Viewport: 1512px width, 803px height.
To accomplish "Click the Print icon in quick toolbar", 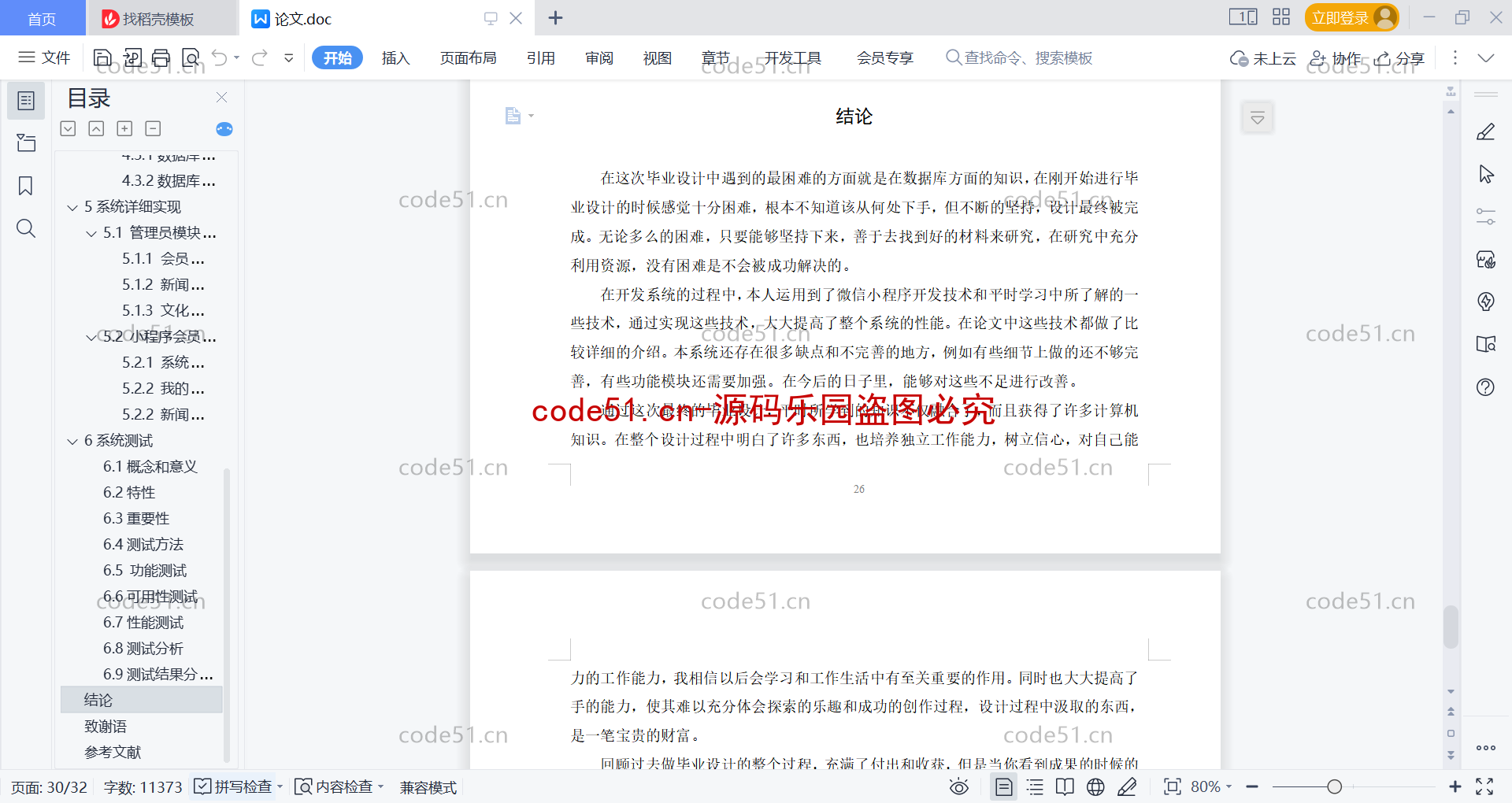I will tap(161, 57).
